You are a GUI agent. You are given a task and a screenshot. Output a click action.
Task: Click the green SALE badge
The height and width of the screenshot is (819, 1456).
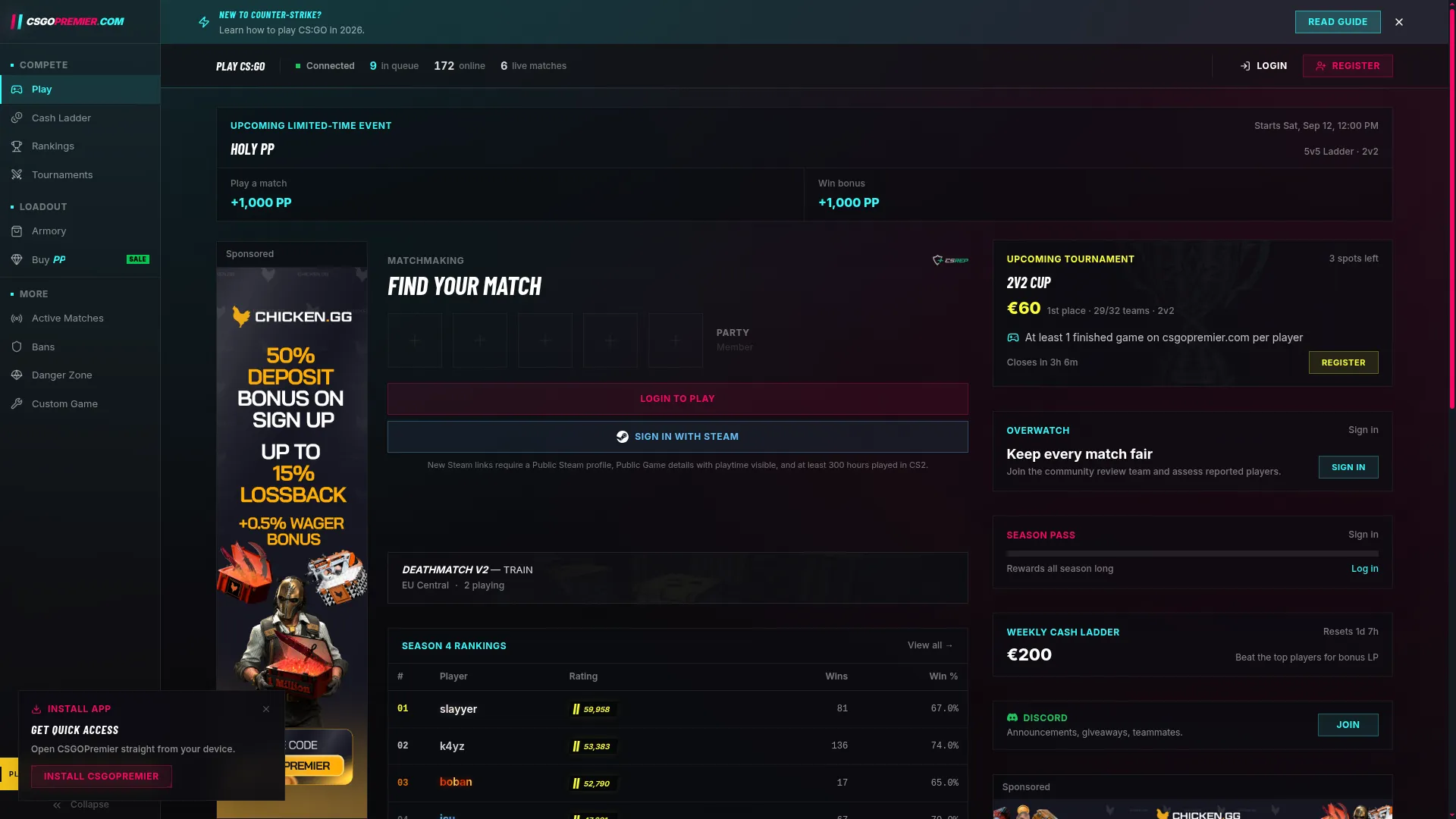pyautogui.click(x=137, y=259)
